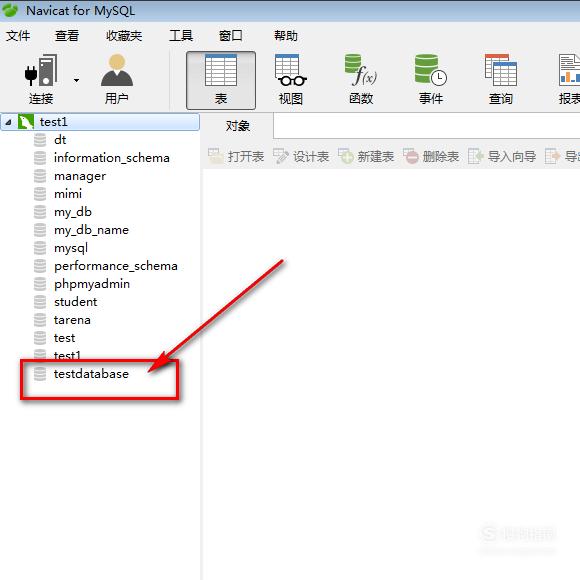Click the student database cylinder icon
This screenshot has width=580, height=580.
40,302
